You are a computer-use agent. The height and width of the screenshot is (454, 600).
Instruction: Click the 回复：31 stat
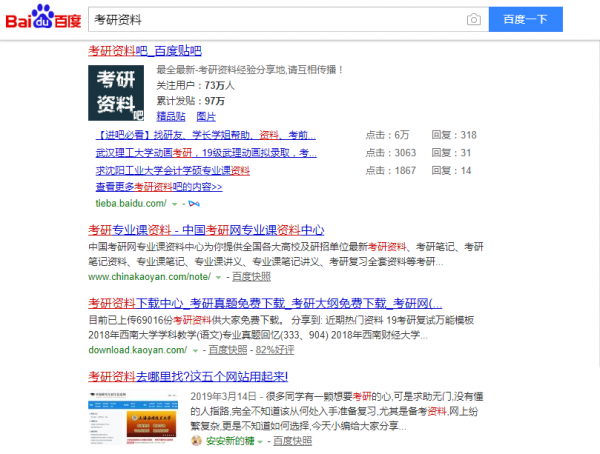(451, 153)
